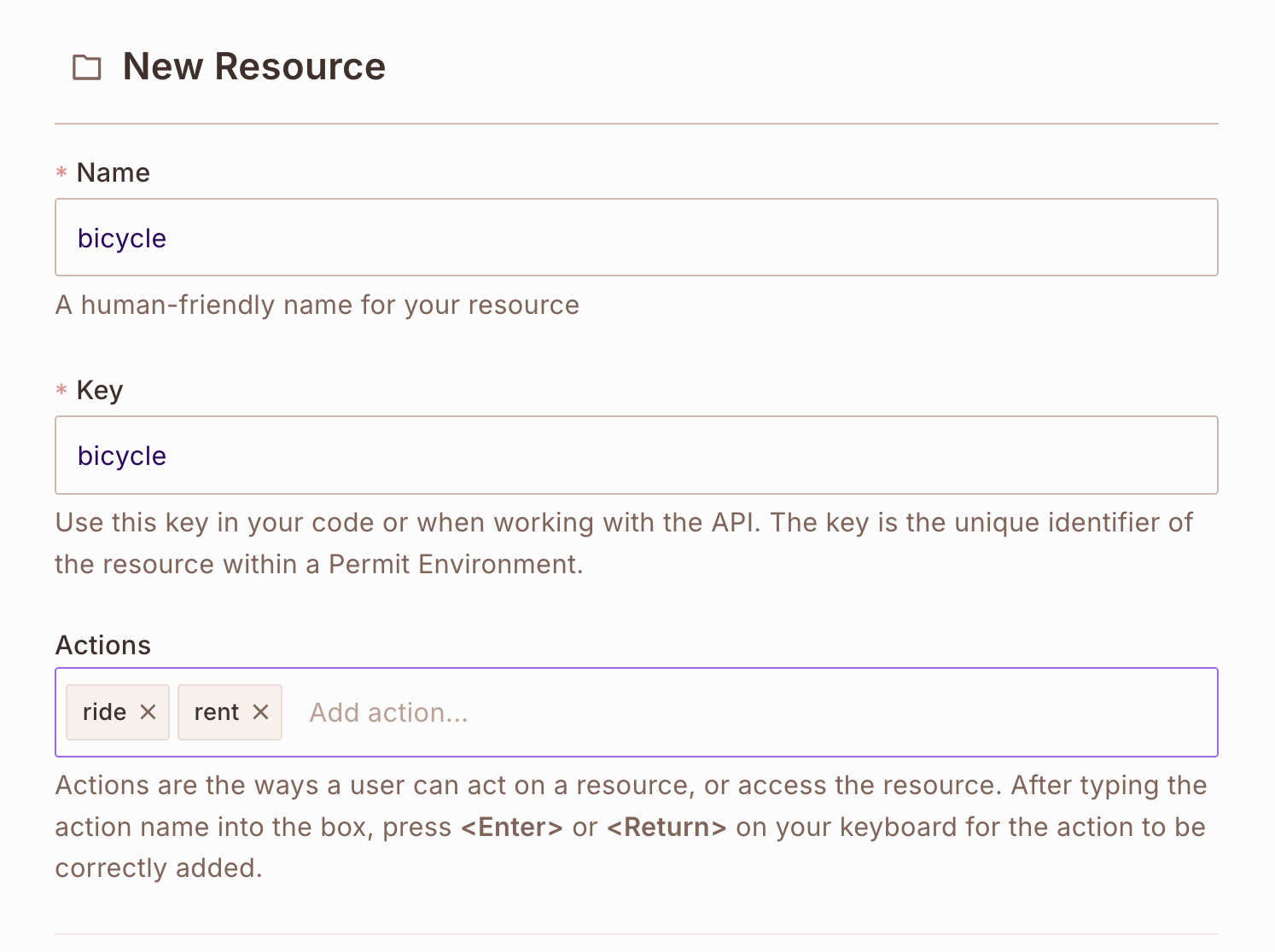Click the Add action placeholder text
The image size is (1275, 952).
pyautogui.click(x=388, y=712)
